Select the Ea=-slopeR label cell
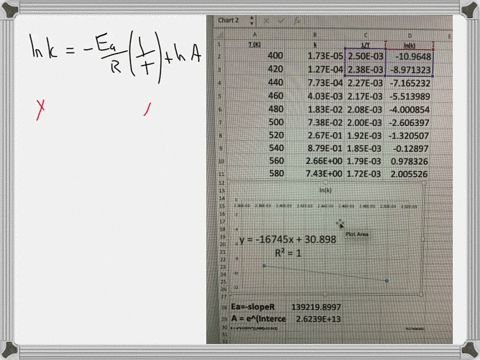 253,307
